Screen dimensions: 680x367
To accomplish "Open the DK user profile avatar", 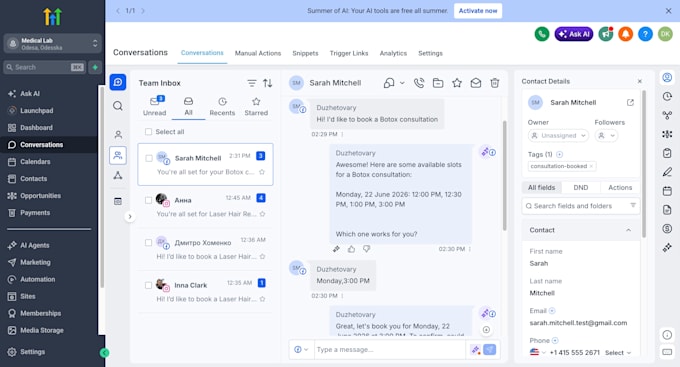I will point(665,34).
